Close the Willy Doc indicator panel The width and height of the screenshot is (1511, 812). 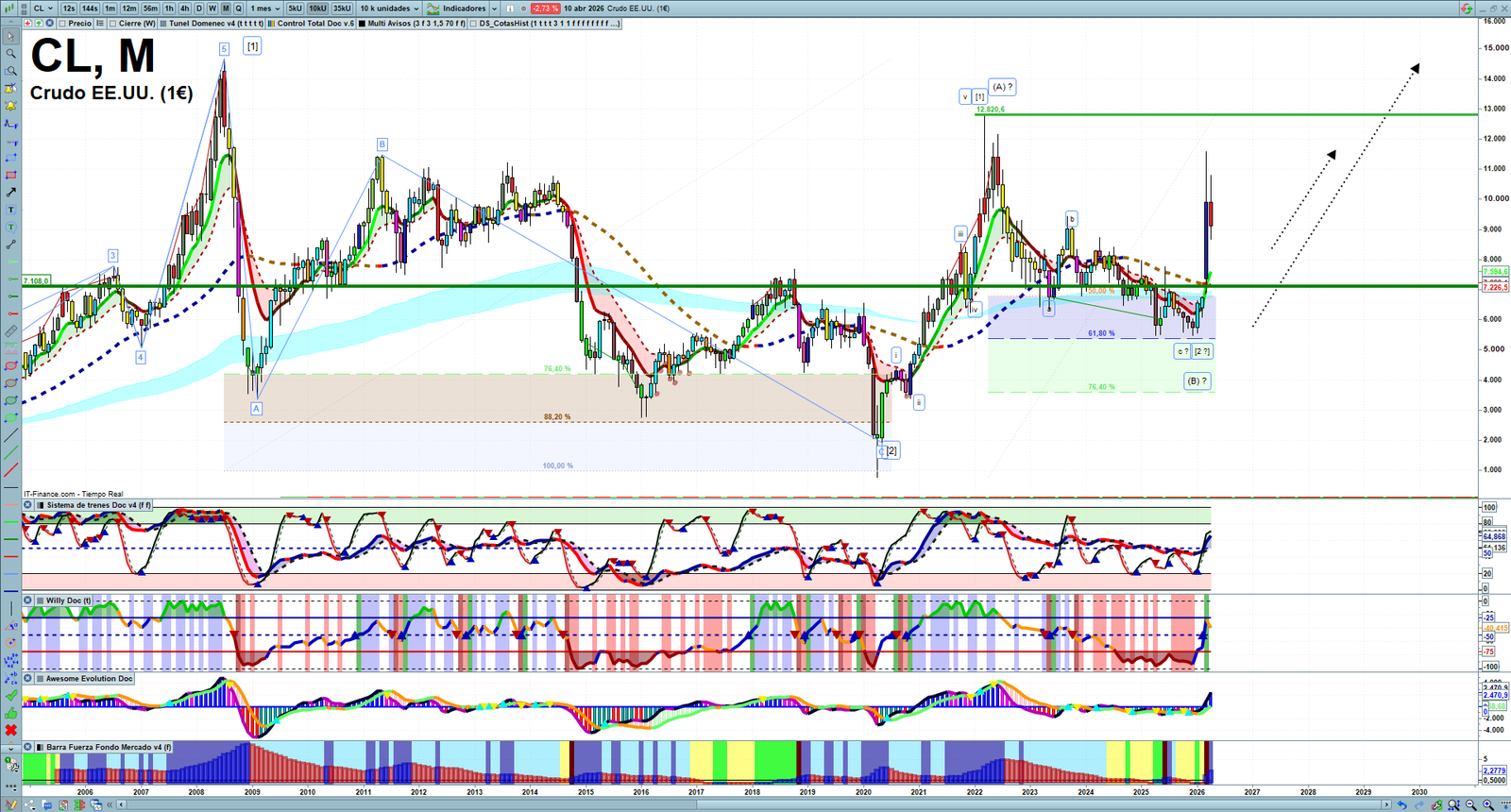28,601
